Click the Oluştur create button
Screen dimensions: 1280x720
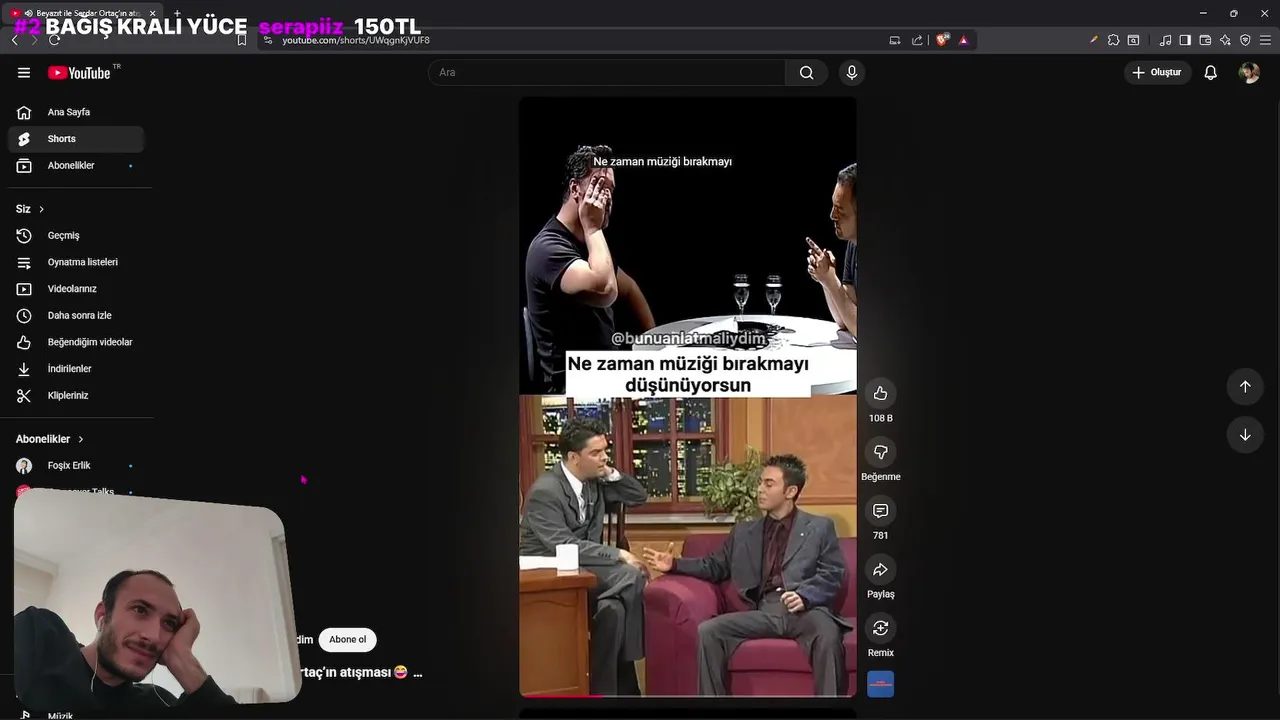pos(1157,72)
